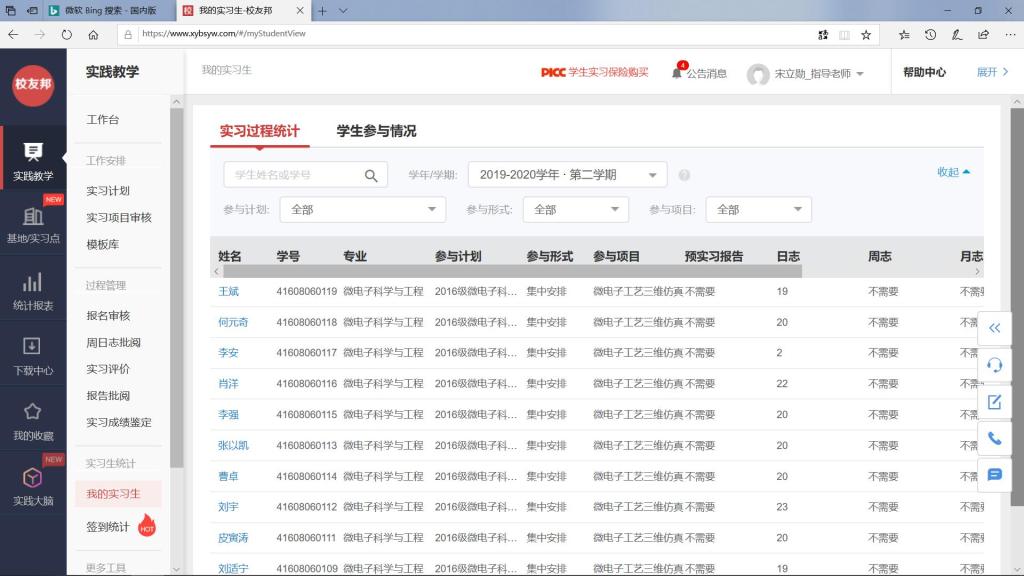
Task: Switch to the 学生参与情况 tab
Action: click(376, 131)
